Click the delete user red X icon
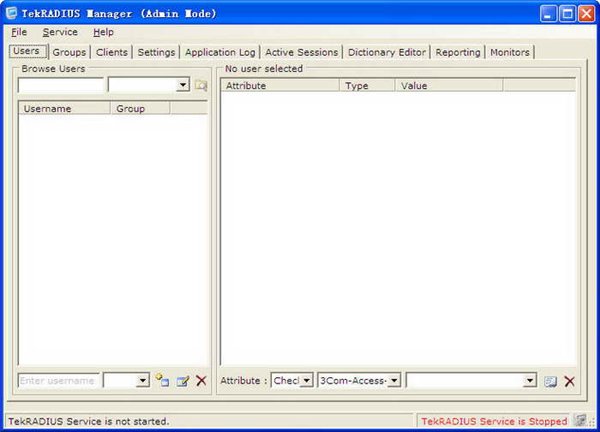The image size is (600, 432). 201,380
